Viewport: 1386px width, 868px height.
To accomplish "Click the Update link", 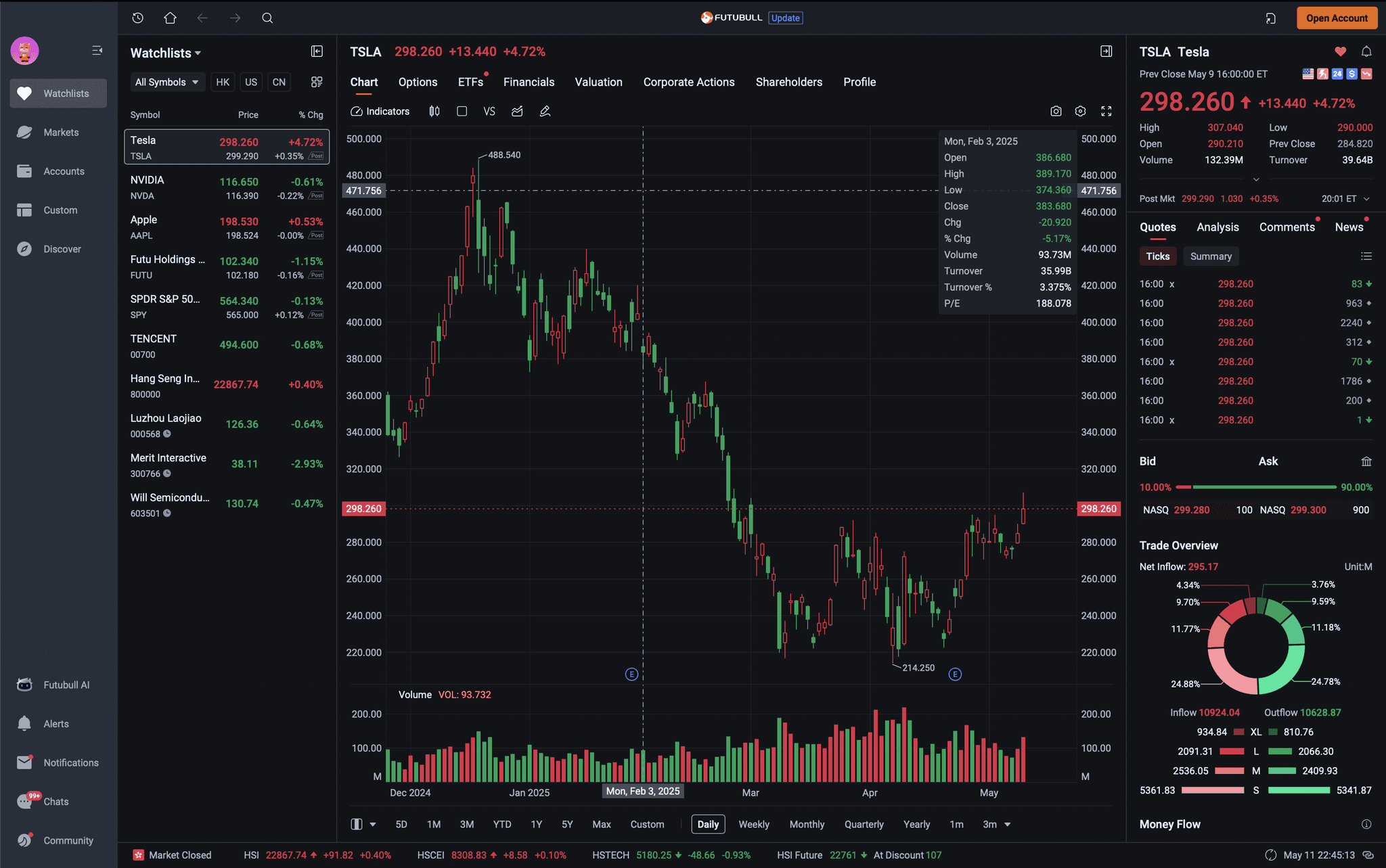I will point(786,18).
